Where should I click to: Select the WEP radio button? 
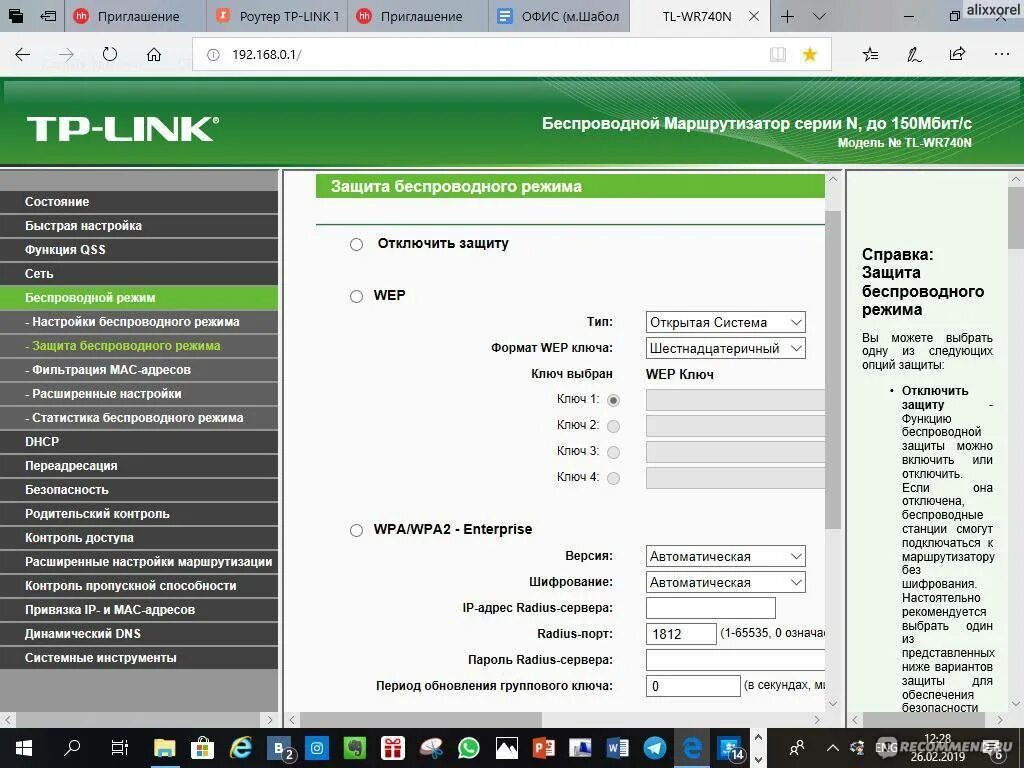click(x=357, y=296)
